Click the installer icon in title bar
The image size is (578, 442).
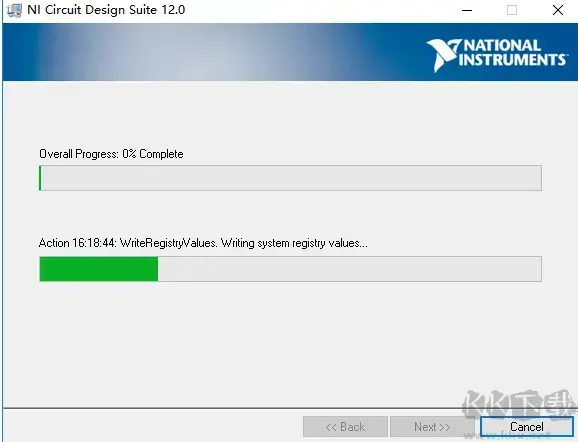(x=14, y=10)
